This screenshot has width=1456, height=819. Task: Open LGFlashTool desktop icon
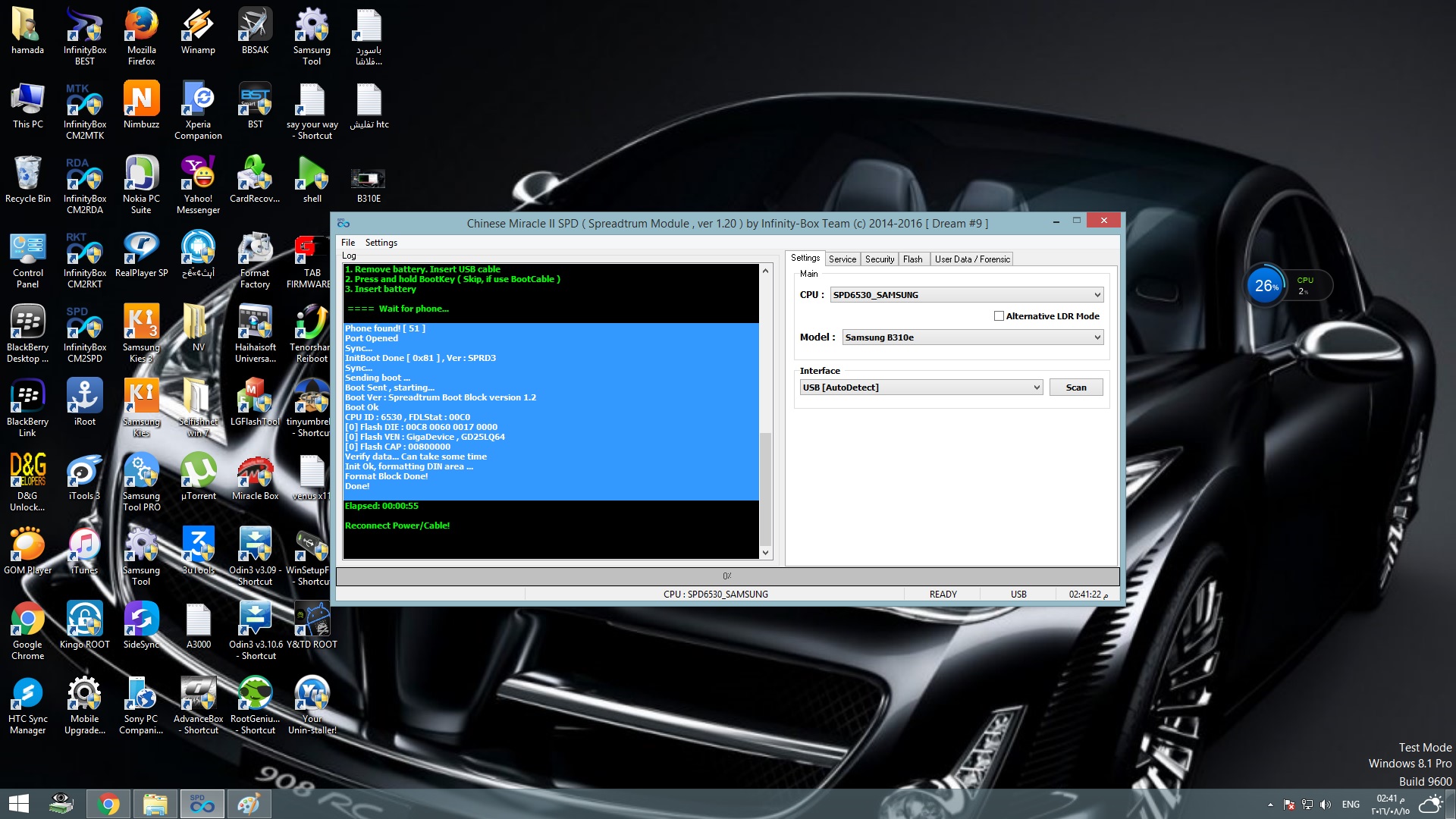[x=255, y=402]
